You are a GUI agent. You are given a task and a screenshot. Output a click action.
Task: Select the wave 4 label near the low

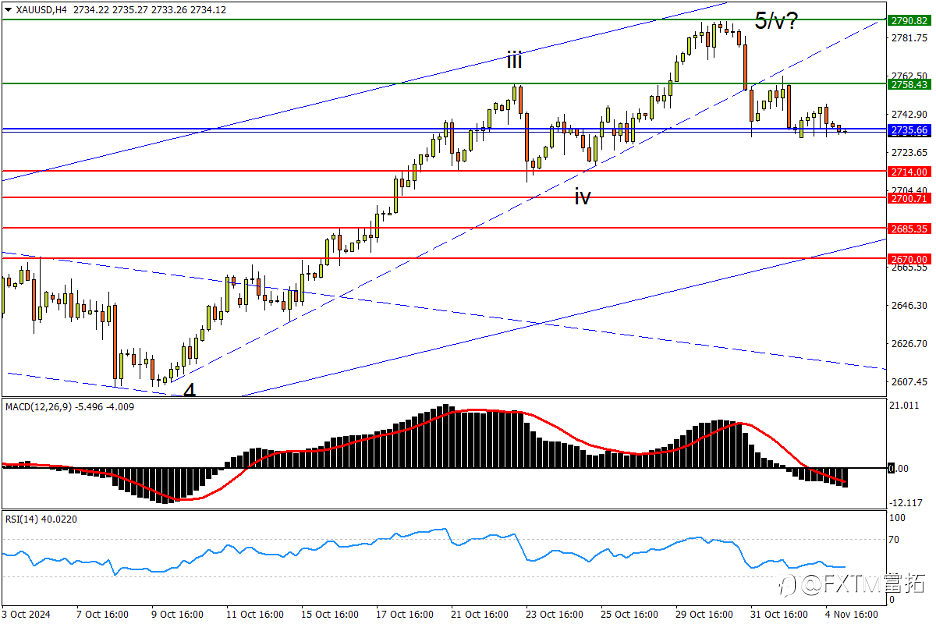point(189,390)
